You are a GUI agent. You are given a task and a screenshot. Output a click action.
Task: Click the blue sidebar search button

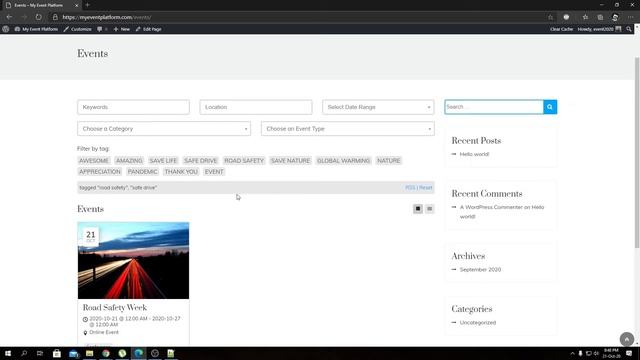[550, 107]
